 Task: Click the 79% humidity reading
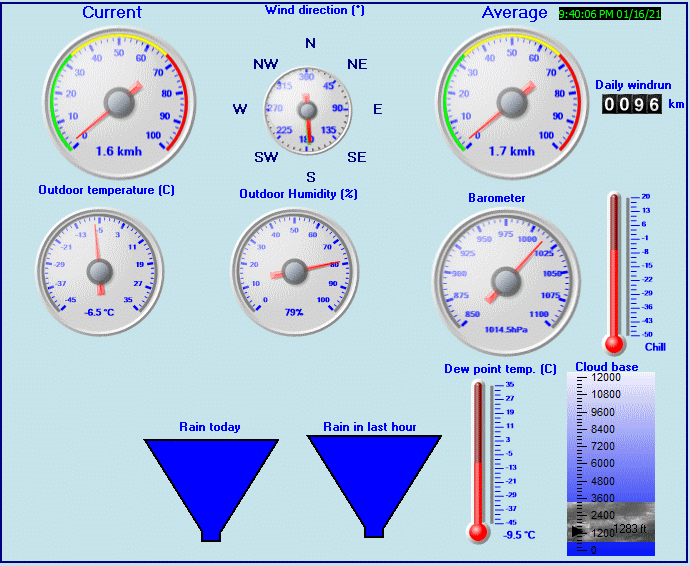[294, 312]
